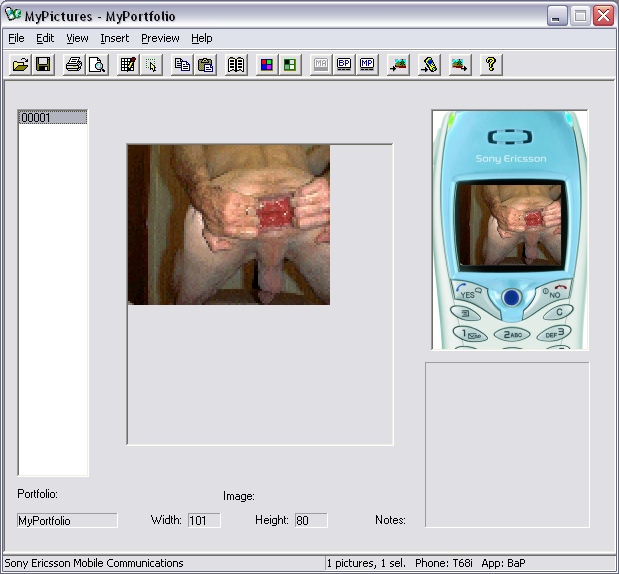Click the green and black squares icon
This screenshot has height=574, width=619.
tap(290, 64)
